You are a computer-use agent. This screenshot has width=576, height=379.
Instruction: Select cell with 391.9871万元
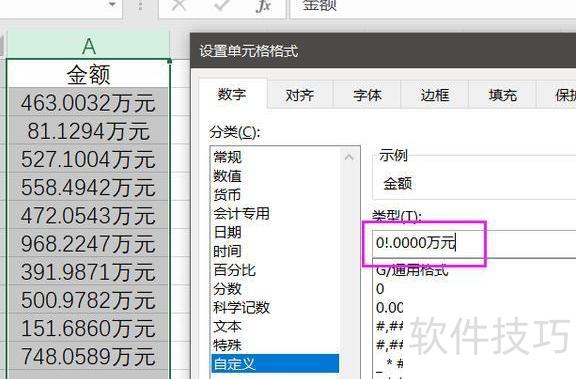click(x=88, y=272)
